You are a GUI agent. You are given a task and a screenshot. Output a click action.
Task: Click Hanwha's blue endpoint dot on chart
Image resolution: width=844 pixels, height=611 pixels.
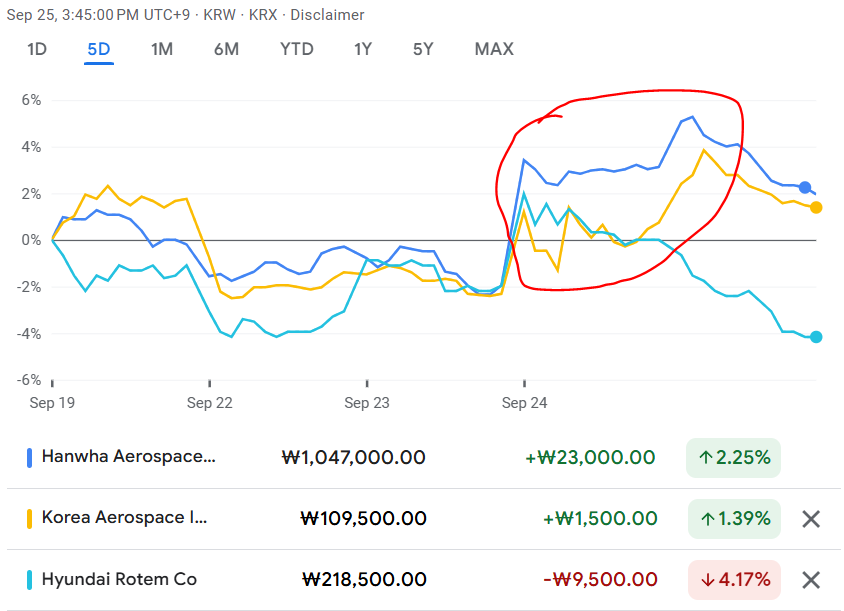(x=805, y=187)
